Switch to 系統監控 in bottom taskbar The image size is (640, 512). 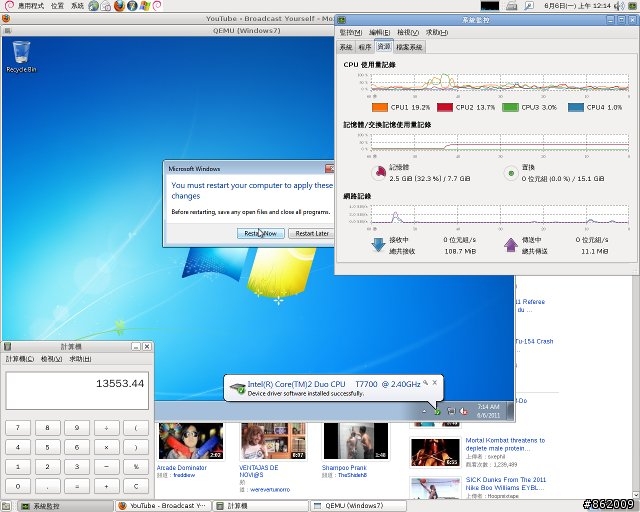pos(66,506)
